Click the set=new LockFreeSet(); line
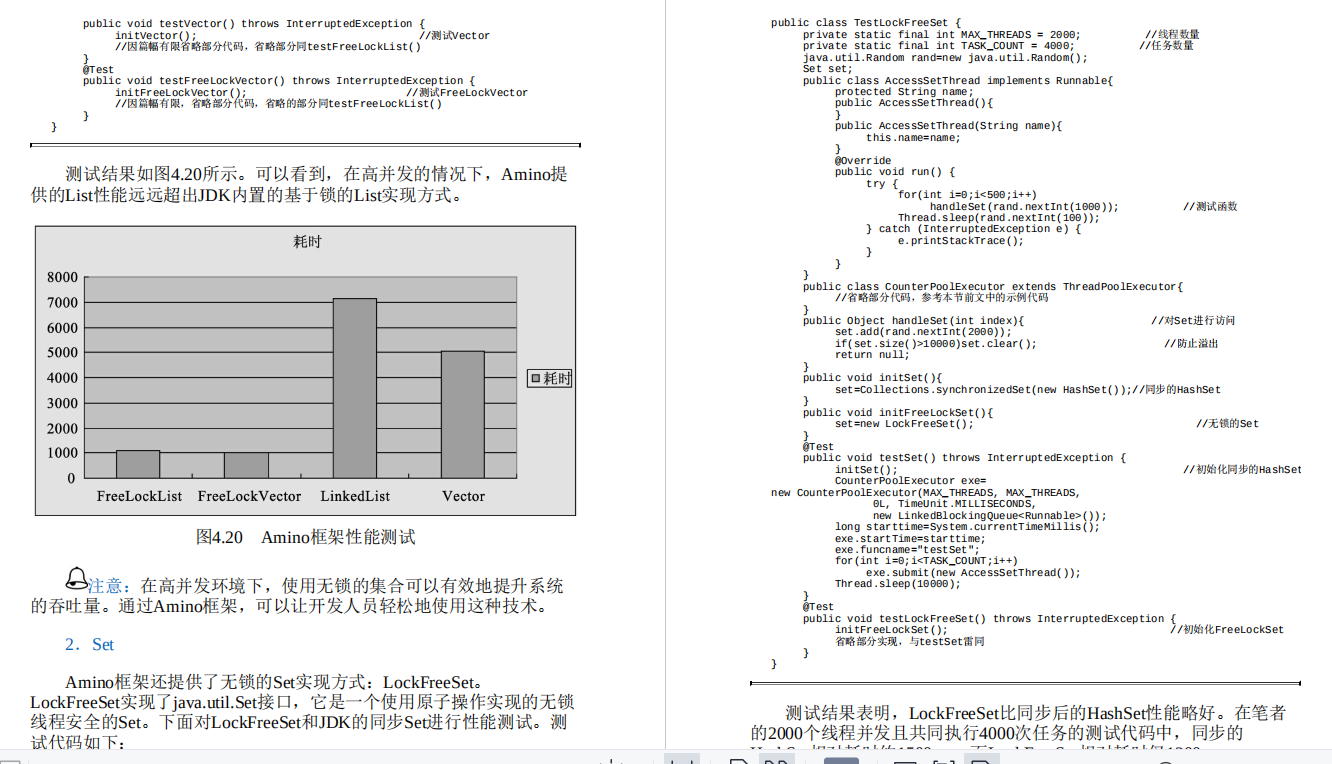Viewport: 1332px width, 764px height. (904, 424)
